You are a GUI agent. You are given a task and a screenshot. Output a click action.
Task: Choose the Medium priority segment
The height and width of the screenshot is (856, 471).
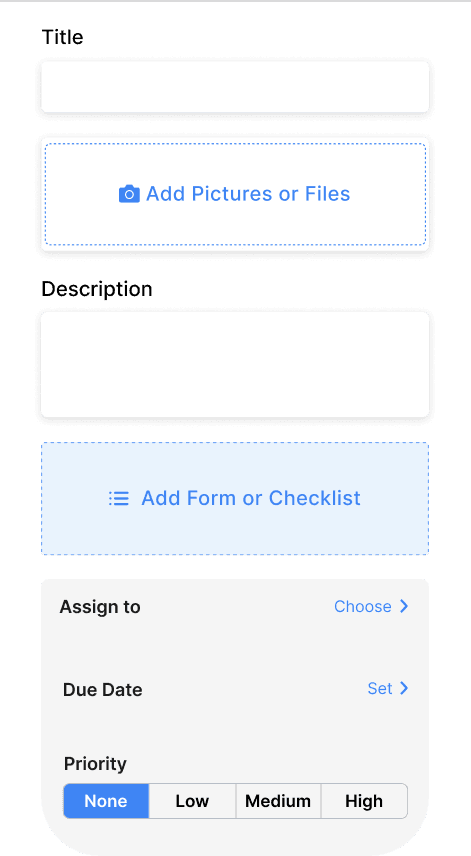point(278,801)
